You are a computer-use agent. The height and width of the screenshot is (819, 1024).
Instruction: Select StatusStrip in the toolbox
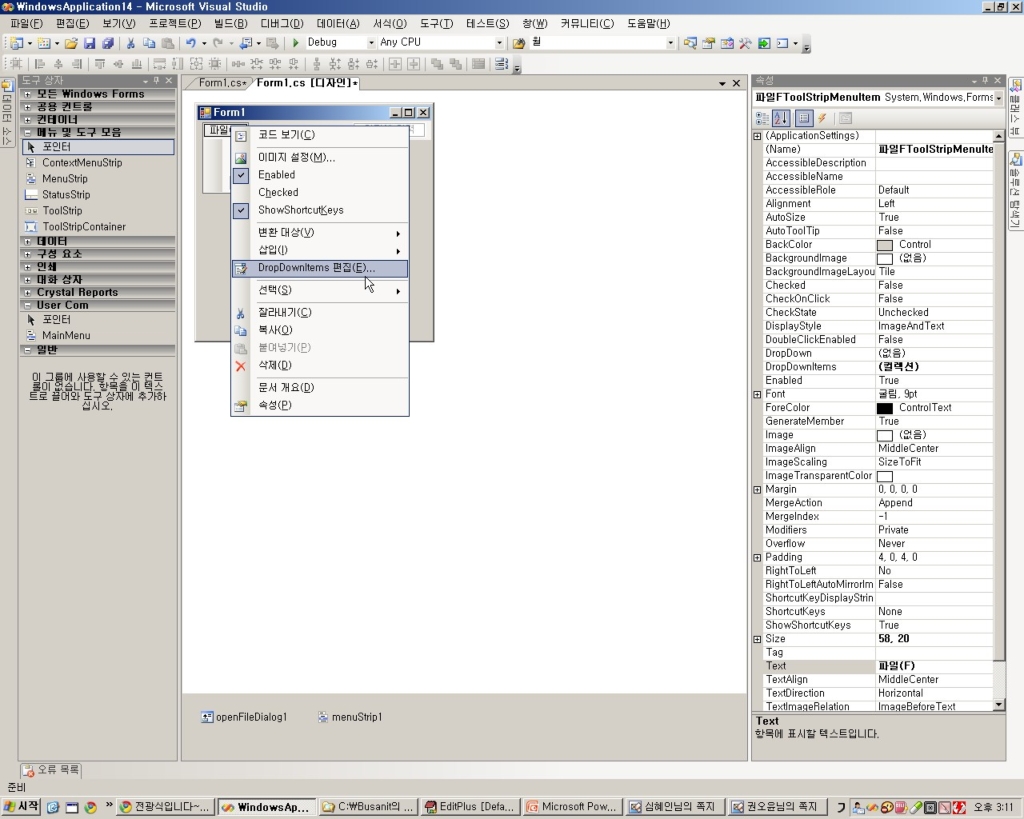click(x=99, y=195)
